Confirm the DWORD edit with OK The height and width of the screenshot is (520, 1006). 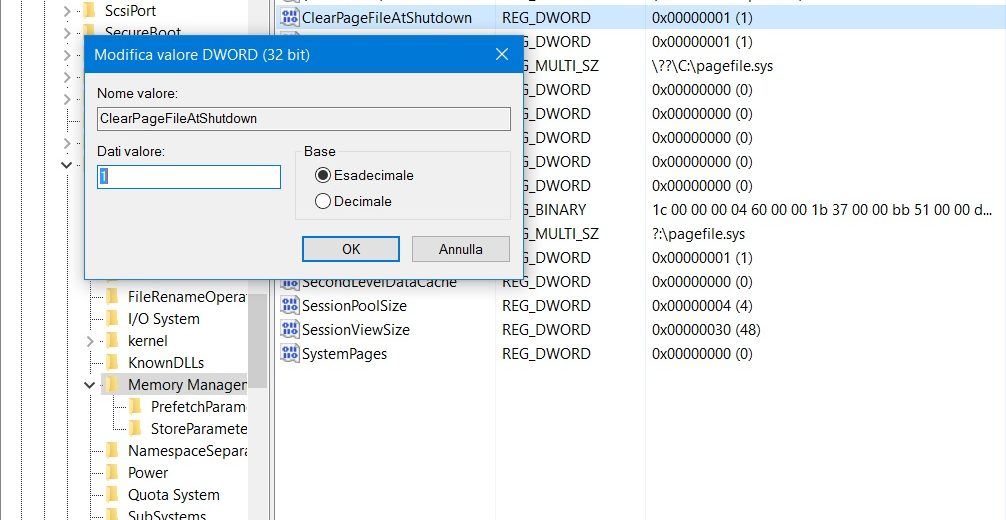coord(351,249)
